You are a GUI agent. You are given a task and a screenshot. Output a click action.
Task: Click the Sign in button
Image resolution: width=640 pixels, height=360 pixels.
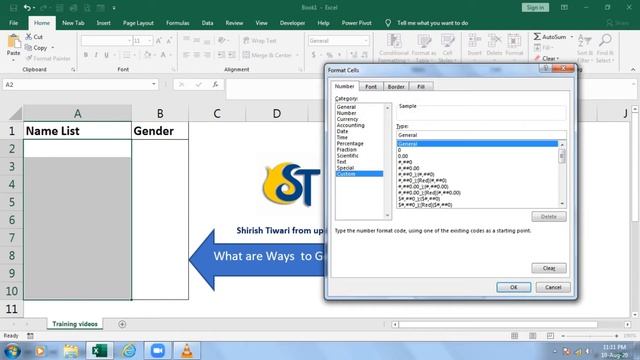[x=535, y=7]
